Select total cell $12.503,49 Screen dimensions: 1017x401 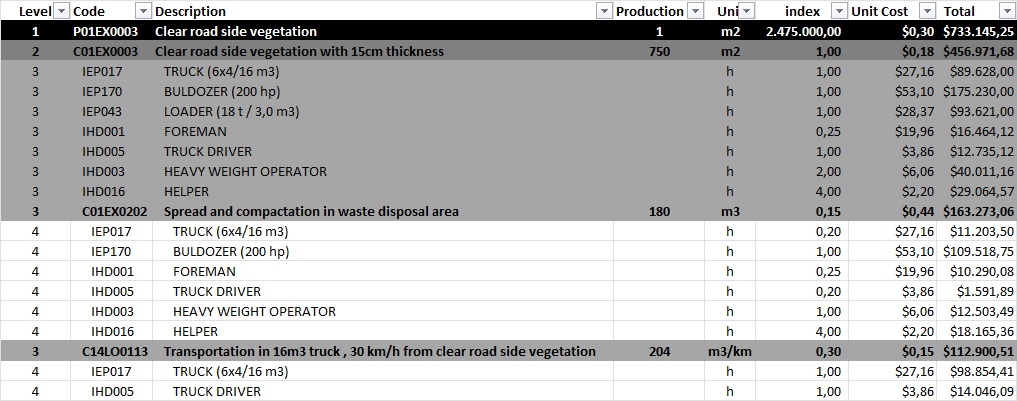(x=982, y=311)
